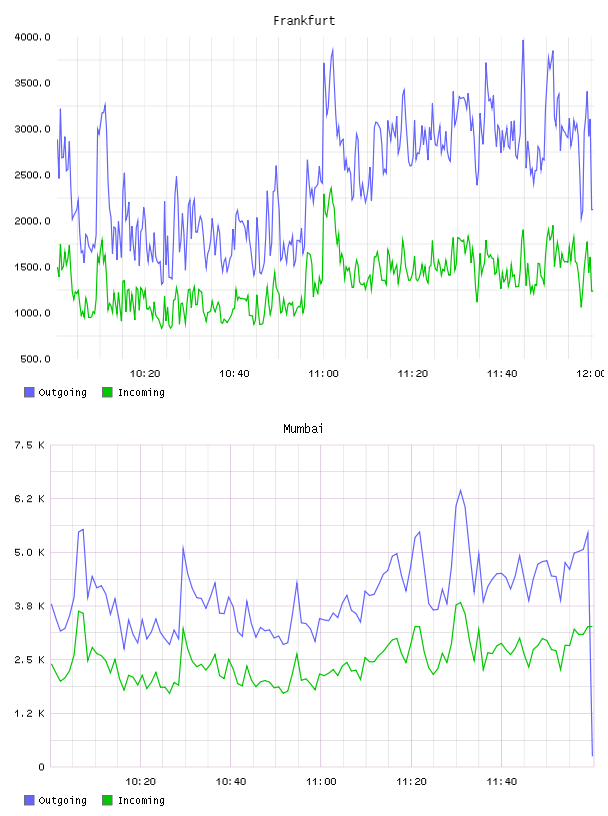Click the 2500.0 y-axis label on Frankfurt chart
The height and width of the screenshot is (816, 608).
tap(32, 175)
